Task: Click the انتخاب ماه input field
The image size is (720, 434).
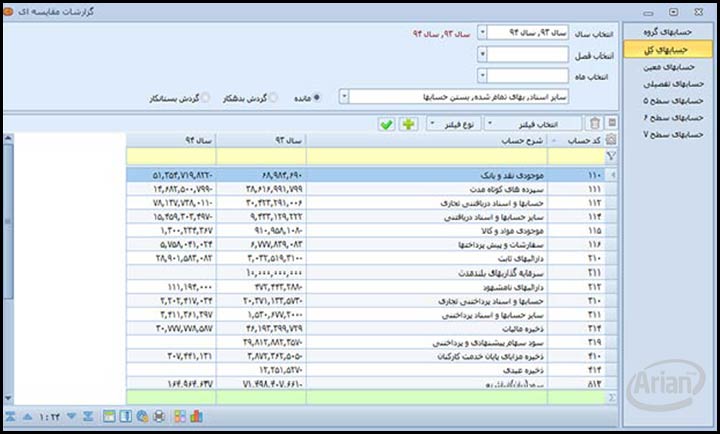Action: point(528,75)
